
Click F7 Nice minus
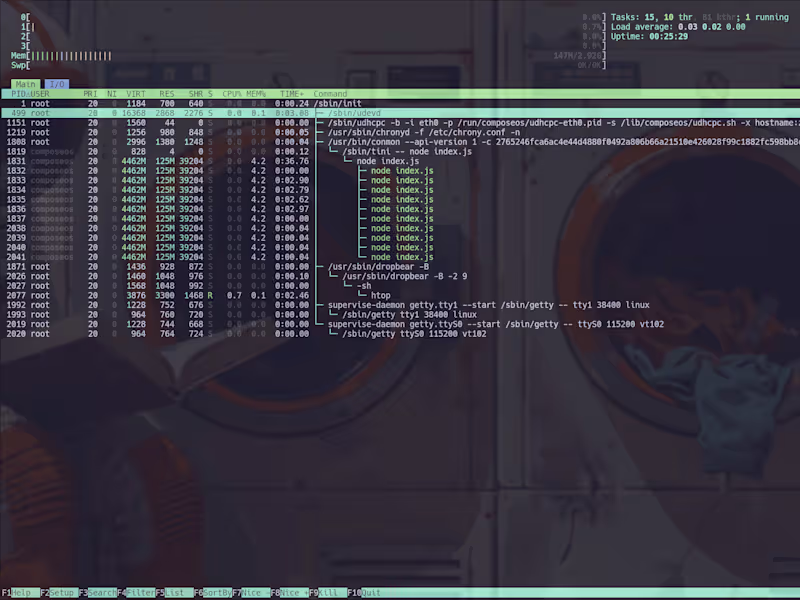[251, 592]
